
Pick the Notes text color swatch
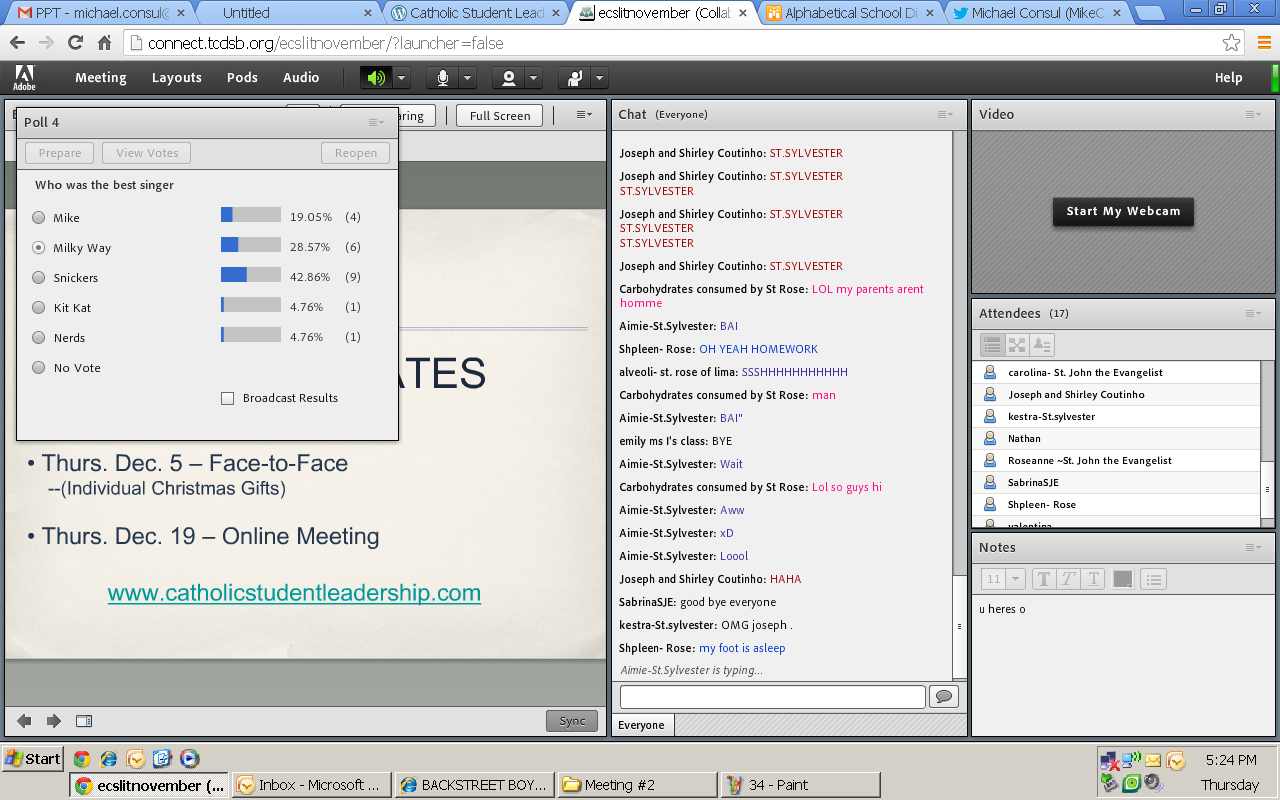(x=1123, y=579)
